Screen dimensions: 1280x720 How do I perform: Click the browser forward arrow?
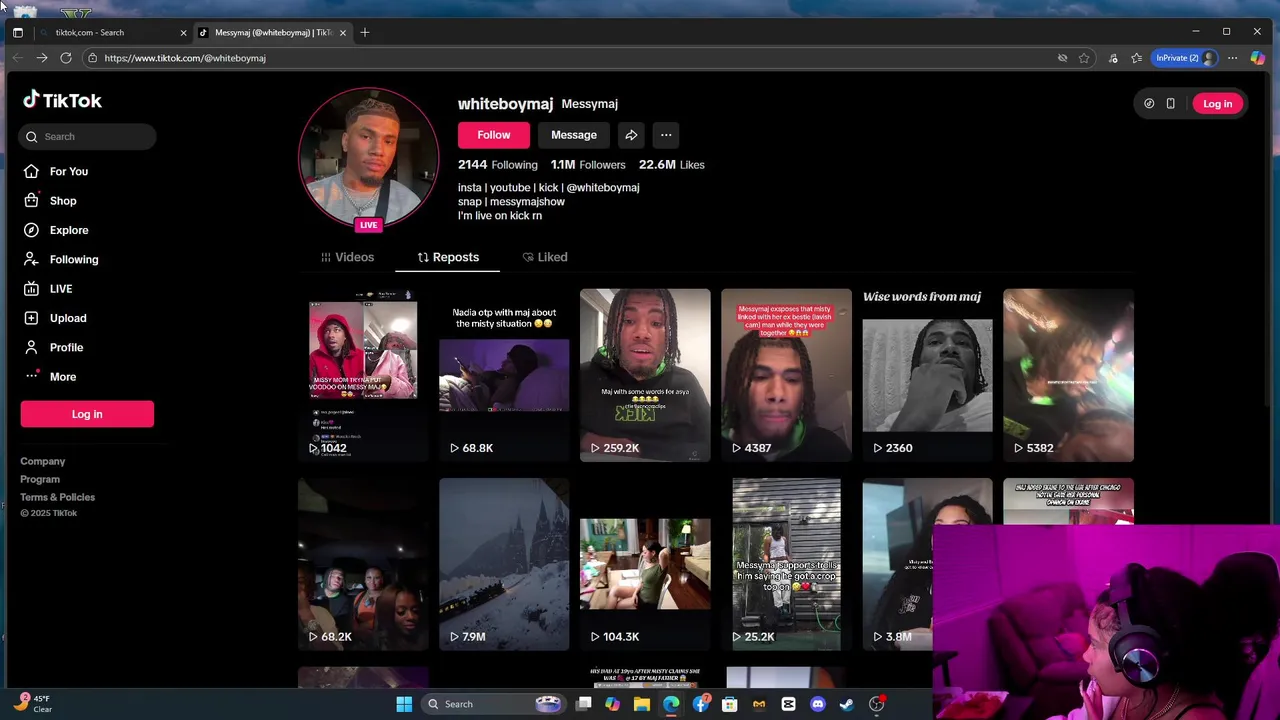[x=42, y=58]
